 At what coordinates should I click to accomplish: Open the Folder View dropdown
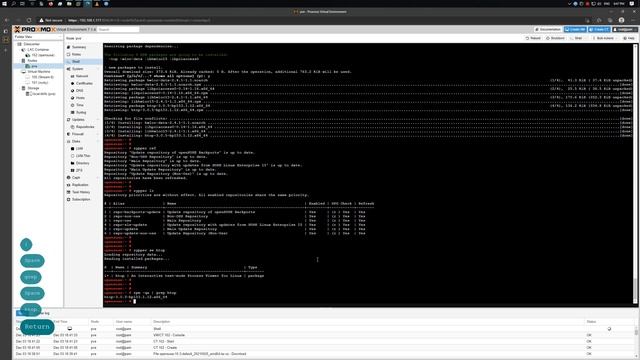click(38, 37)
